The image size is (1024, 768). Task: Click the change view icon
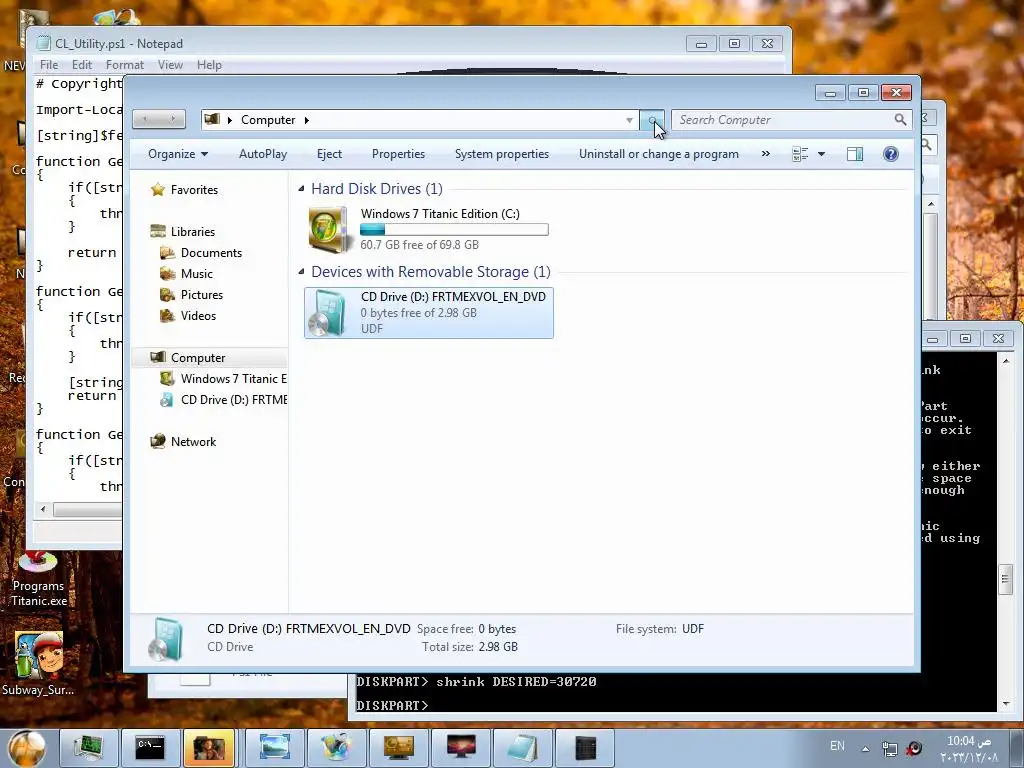point(800,154)
